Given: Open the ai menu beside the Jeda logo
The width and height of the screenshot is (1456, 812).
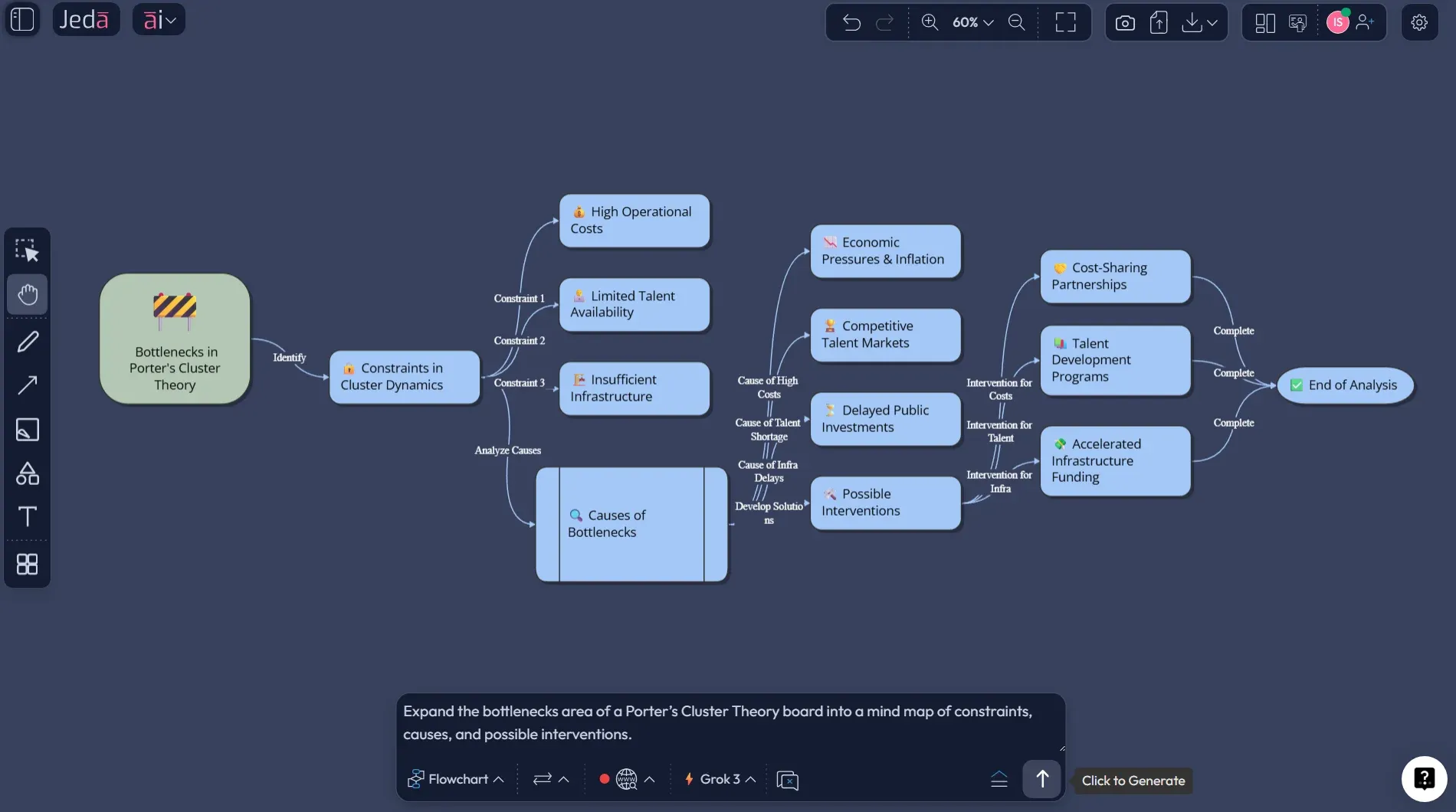Looking at the screenshot, I should [158, 19].
